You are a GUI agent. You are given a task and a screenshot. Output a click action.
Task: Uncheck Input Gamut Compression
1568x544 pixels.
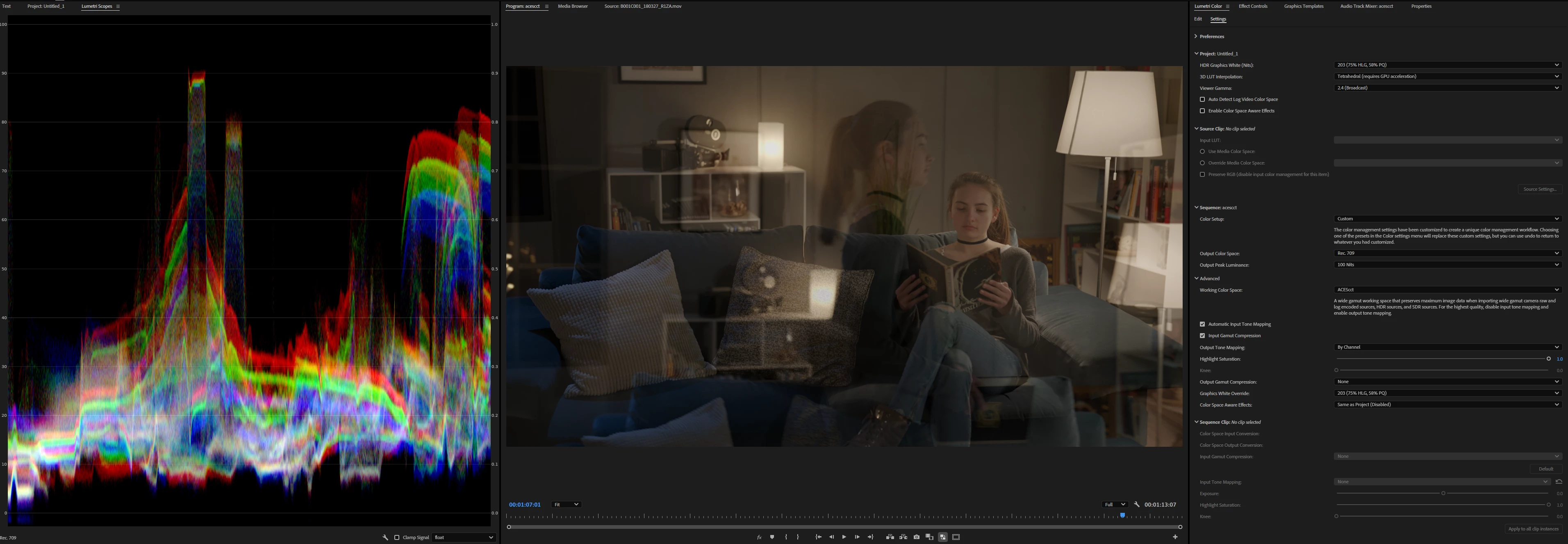point(1202,336)
